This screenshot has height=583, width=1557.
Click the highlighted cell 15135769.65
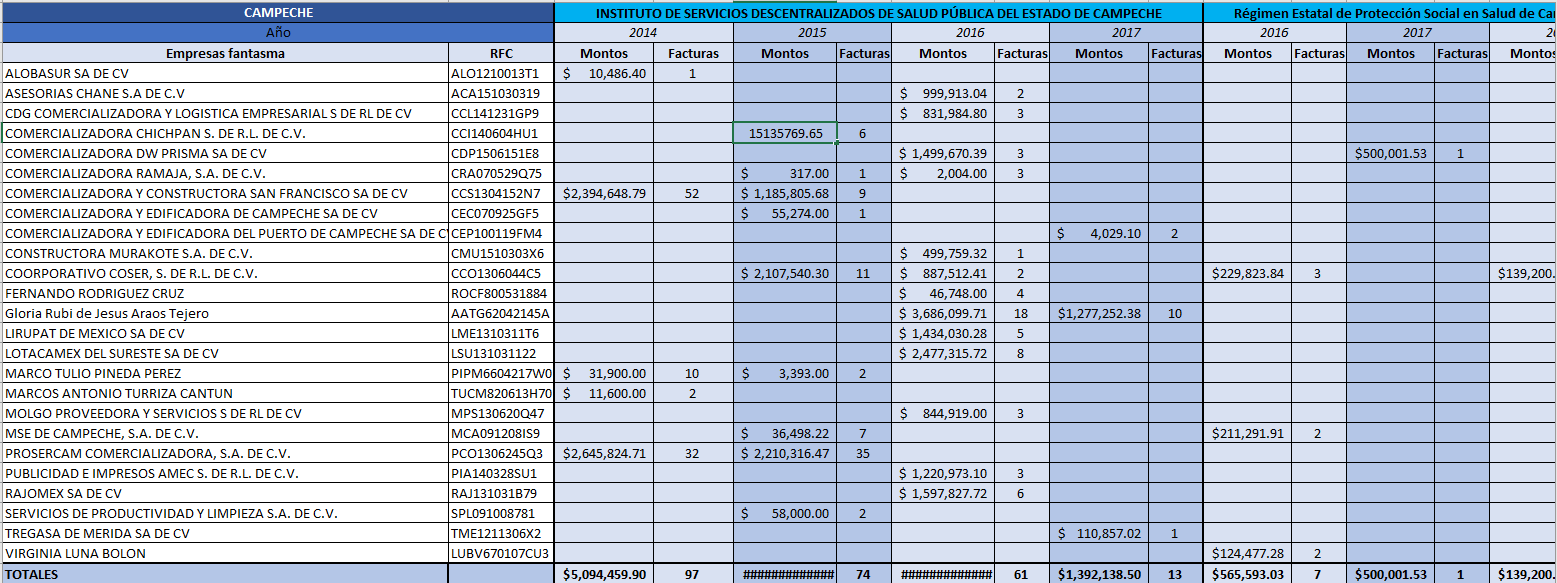[785, 133]
